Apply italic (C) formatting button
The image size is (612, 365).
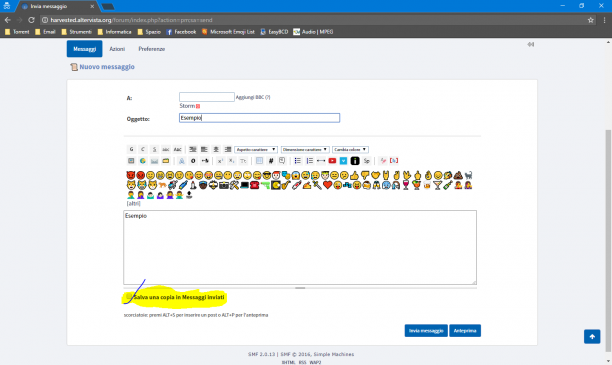[143, 149]
